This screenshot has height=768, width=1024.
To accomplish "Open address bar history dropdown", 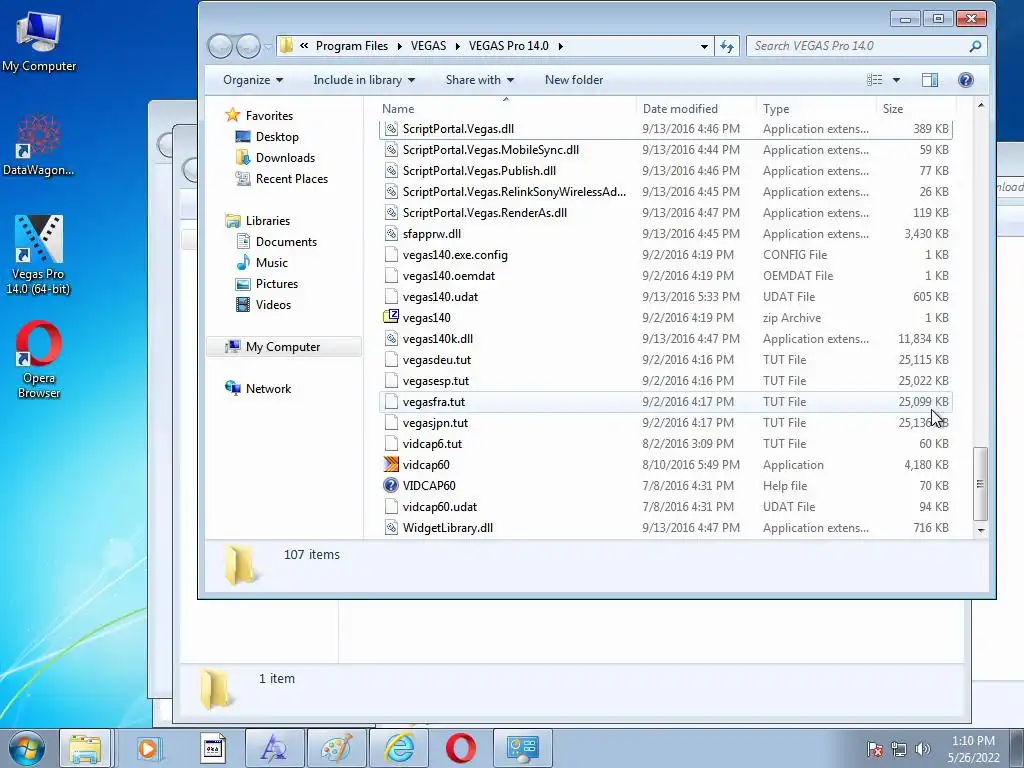I will [x=704, y=46].
